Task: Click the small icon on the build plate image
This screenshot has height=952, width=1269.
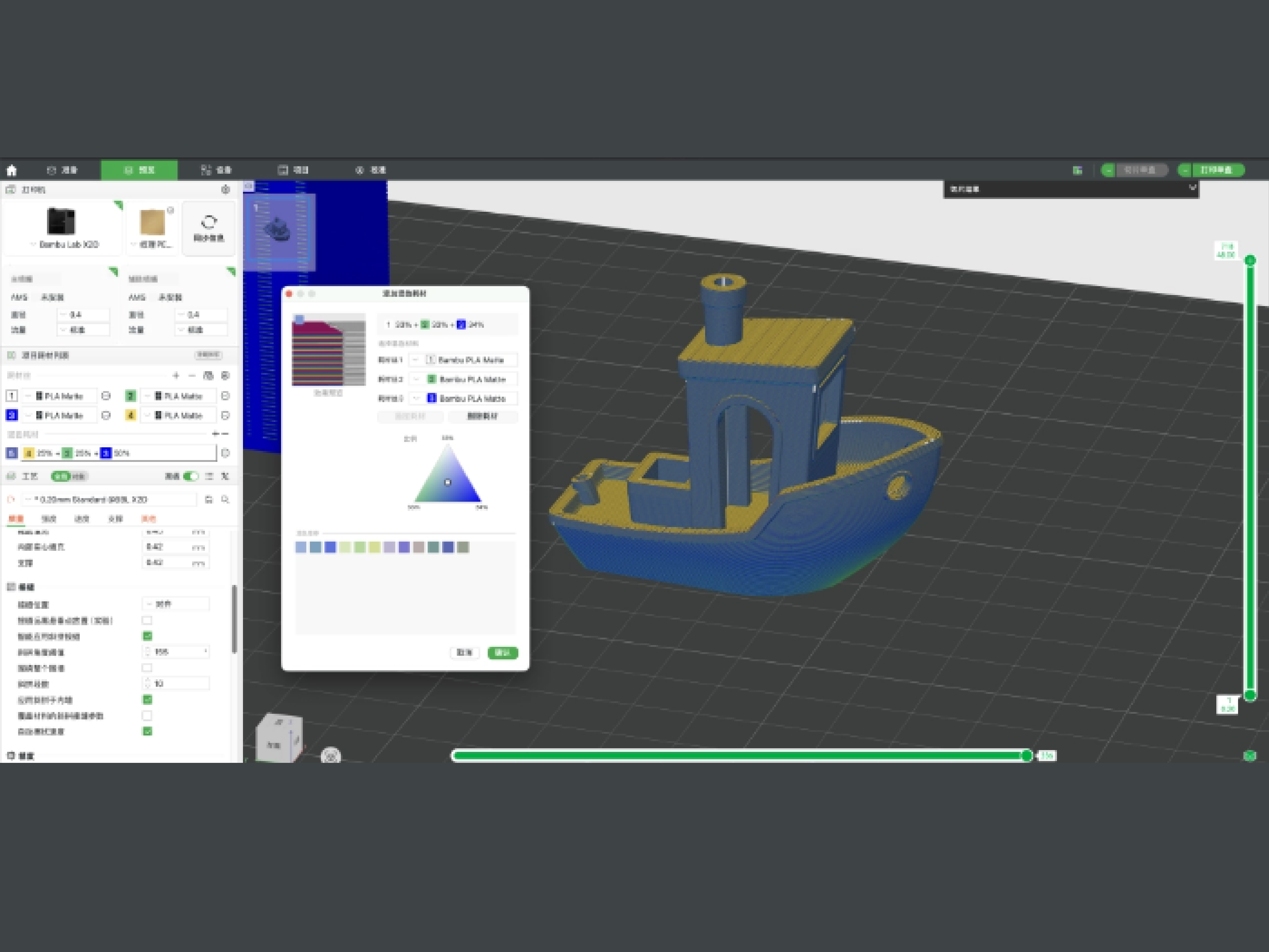Action: tap(170, 210)
